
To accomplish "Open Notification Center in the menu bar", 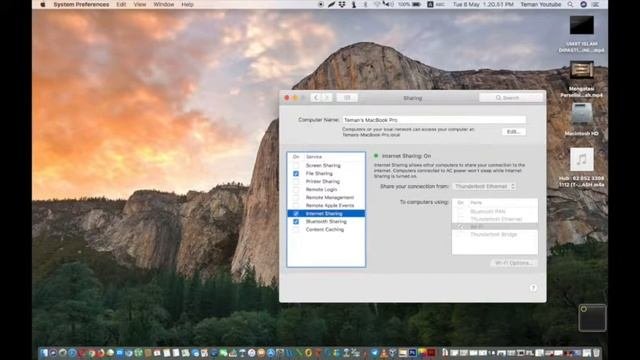I will pyautogui.click(x=596, y=4).
